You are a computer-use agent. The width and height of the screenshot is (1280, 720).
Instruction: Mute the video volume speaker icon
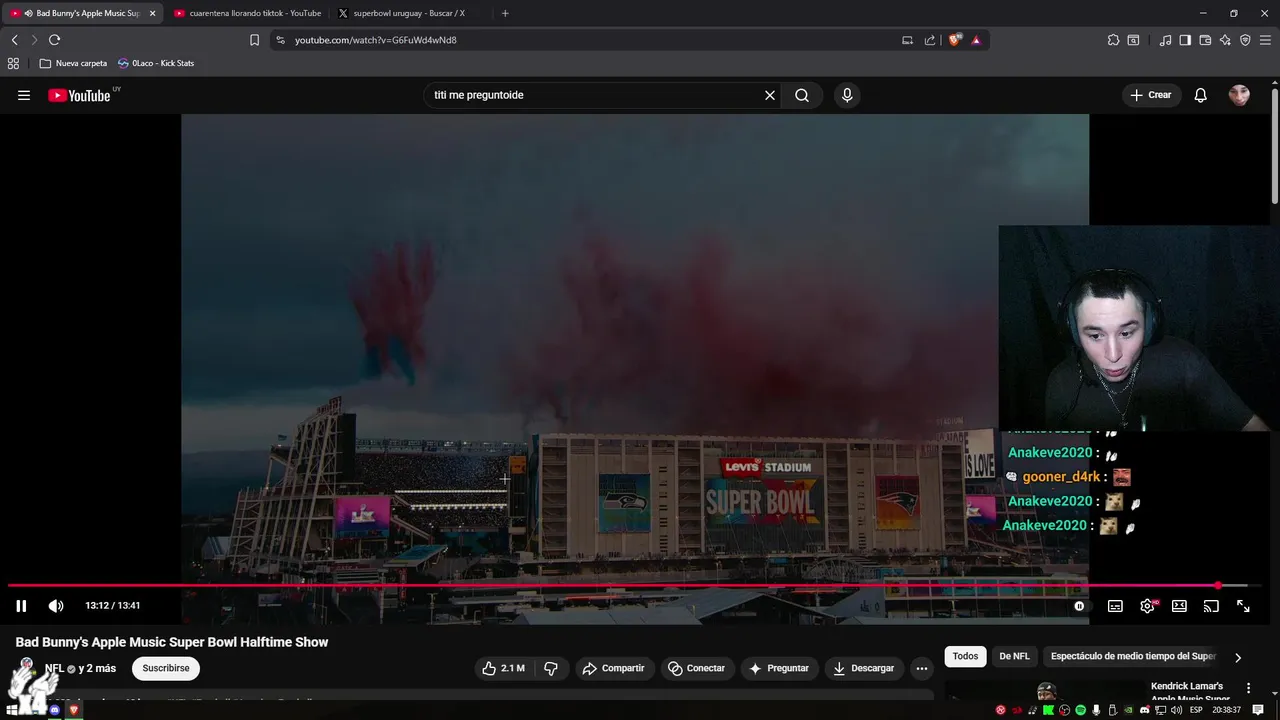coord(56,605)
